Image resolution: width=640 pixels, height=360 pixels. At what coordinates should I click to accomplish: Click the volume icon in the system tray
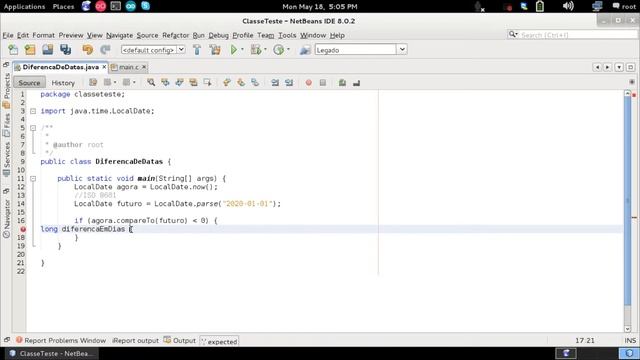pyautogui.click(x=568, y=6)
